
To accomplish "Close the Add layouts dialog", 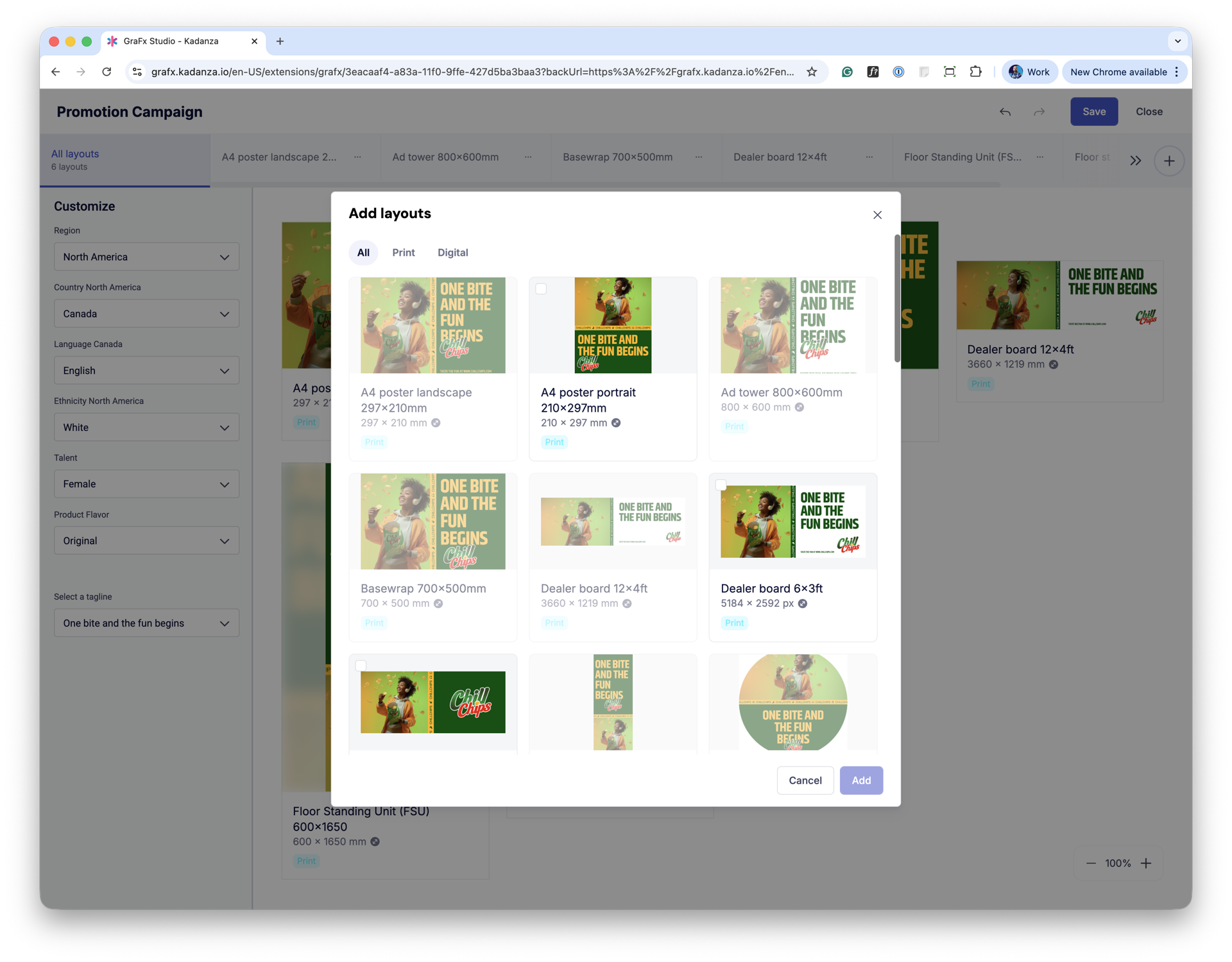I will coord(877,215).
